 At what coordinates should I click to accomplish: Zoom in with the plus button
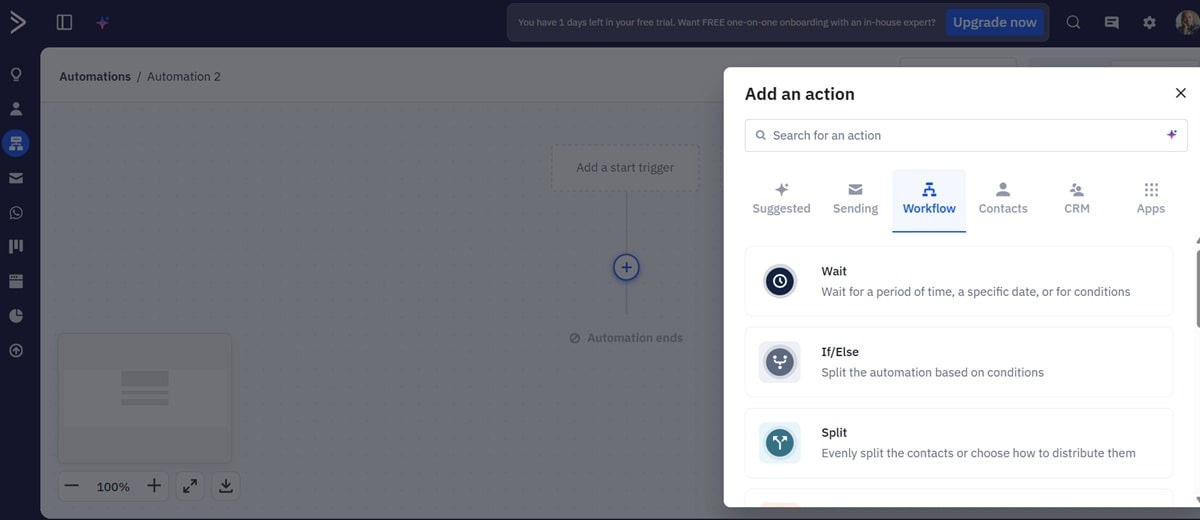(154, 486)
